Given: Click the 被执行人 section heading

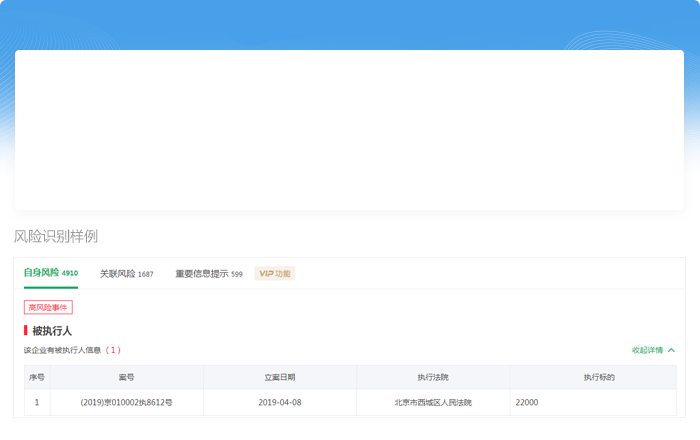Looking at the screenshot, I should (52, 330).
